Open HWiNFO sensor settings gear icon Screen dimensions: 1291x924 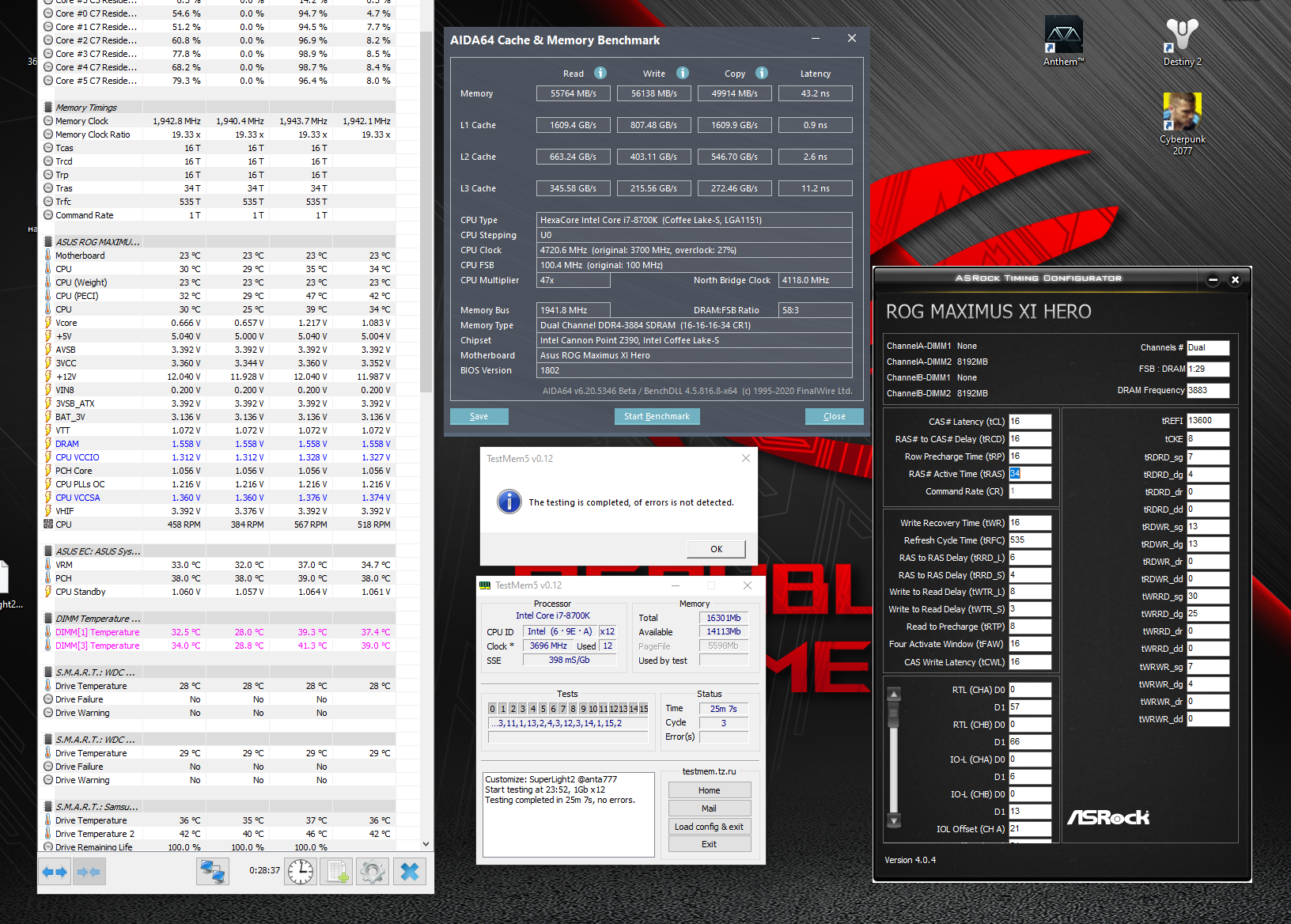pos(373,872)
